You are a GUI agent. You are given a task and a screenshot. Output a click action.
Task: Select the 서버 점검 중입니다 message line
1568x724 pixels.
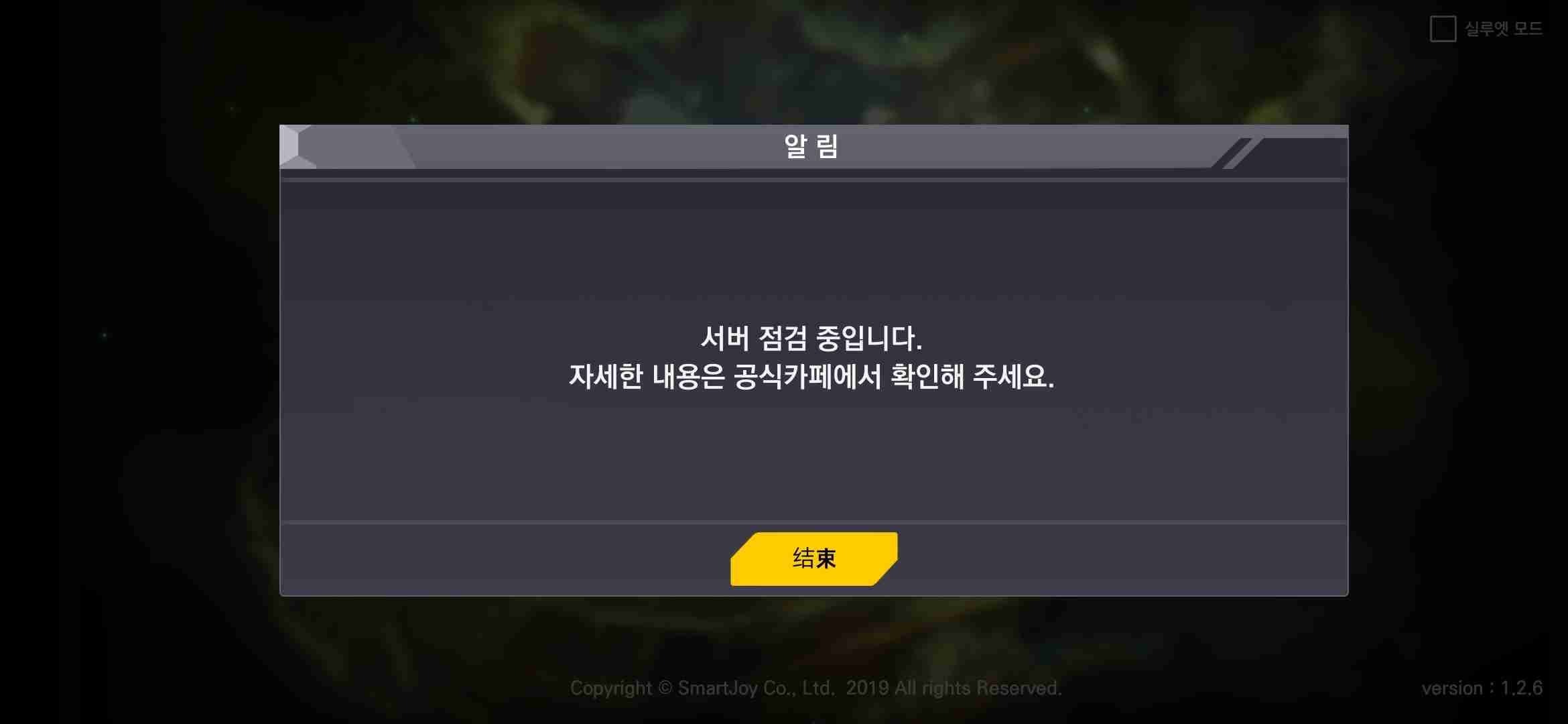click(x=811, y=339)
